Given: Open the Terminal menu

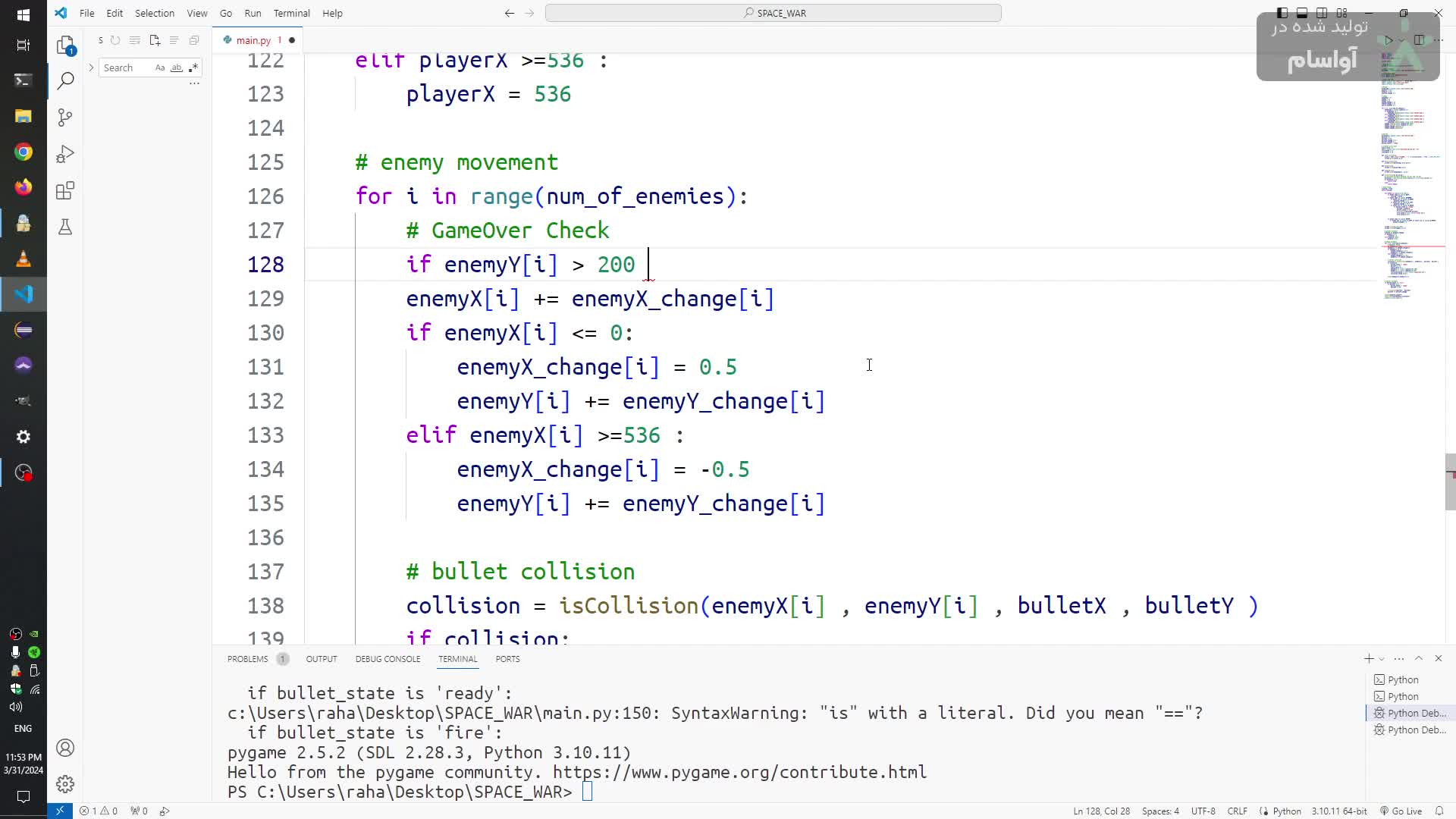Looking at the screenshot, I should click(291, 13).
